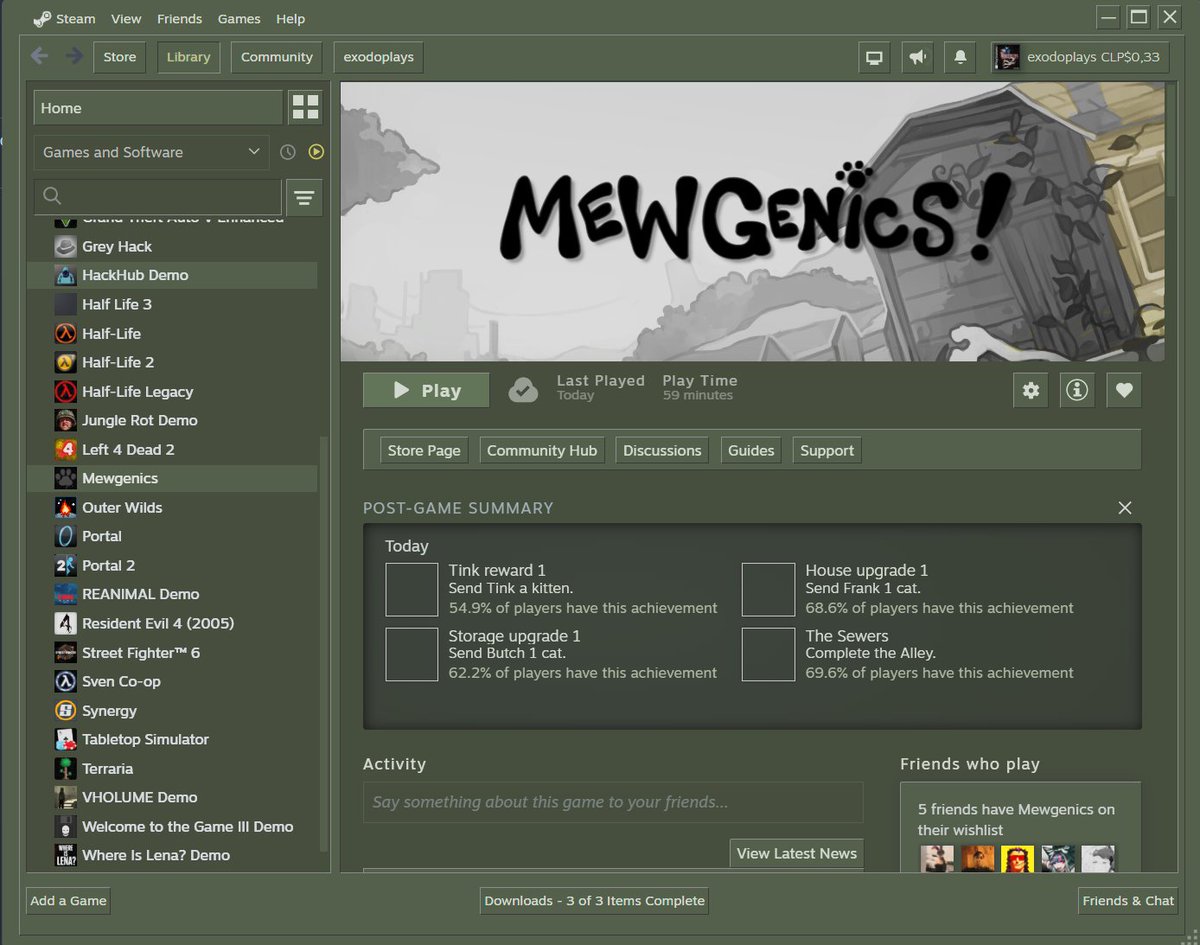This screenshot has height=945, width=1200.
Task: Click the Mewgenics paw icon in list
Action: (x=65, y=478)
